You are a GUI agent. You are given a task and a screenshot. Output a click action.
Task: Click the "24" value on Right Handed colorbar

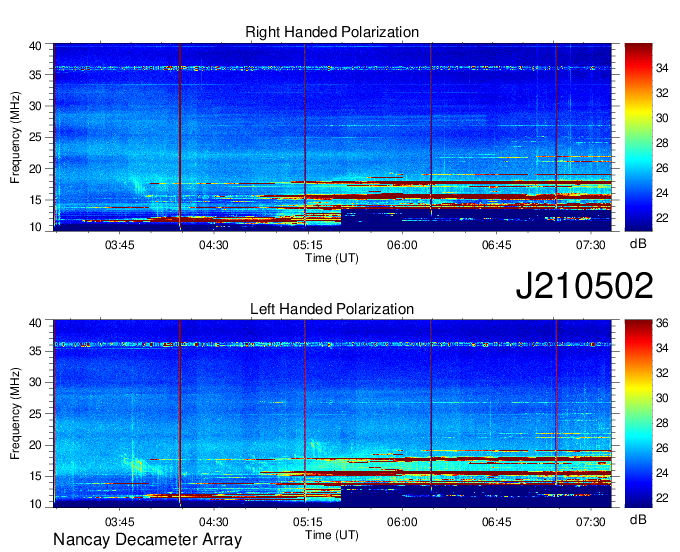662,193
